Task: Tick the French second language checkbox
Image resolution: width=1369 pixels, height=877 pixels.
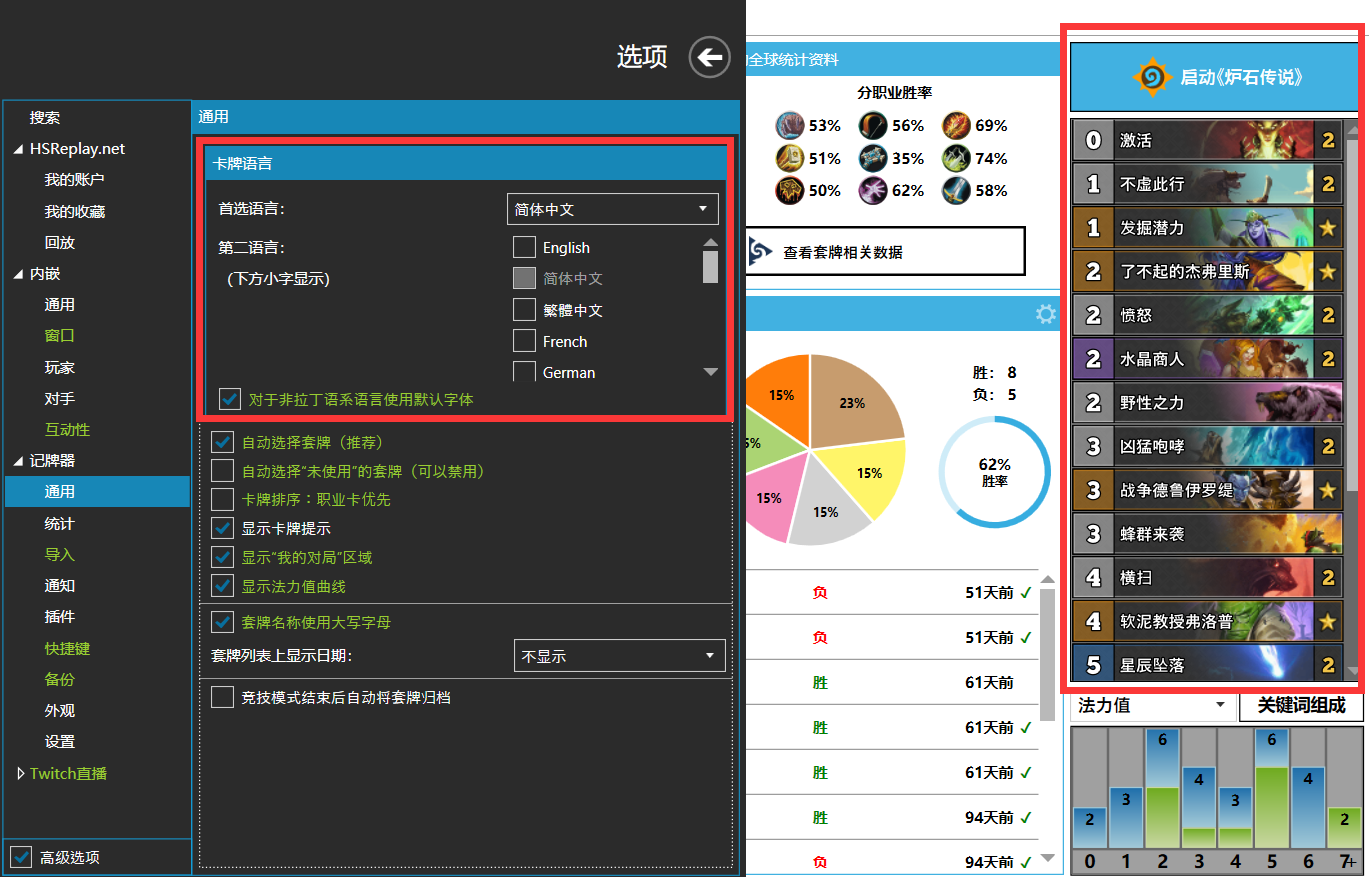Action: click(x=524, y=341)
